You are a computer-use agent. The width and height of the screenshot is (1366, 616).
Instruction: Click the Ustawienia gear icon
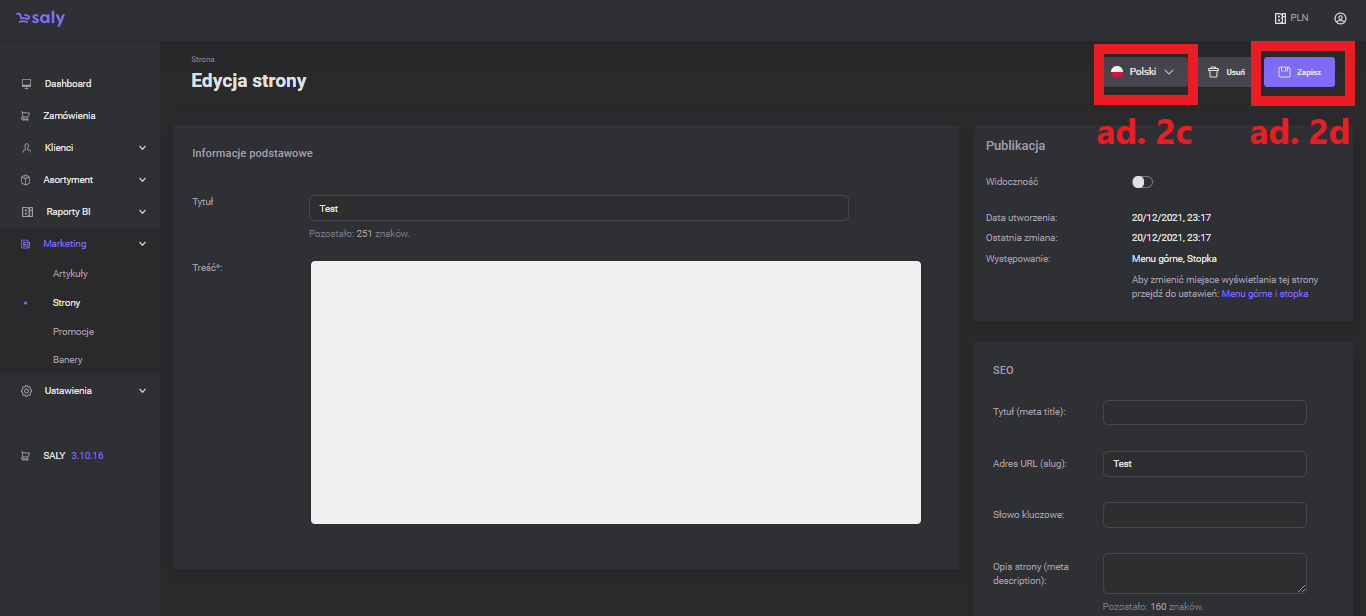click(27, 391)
